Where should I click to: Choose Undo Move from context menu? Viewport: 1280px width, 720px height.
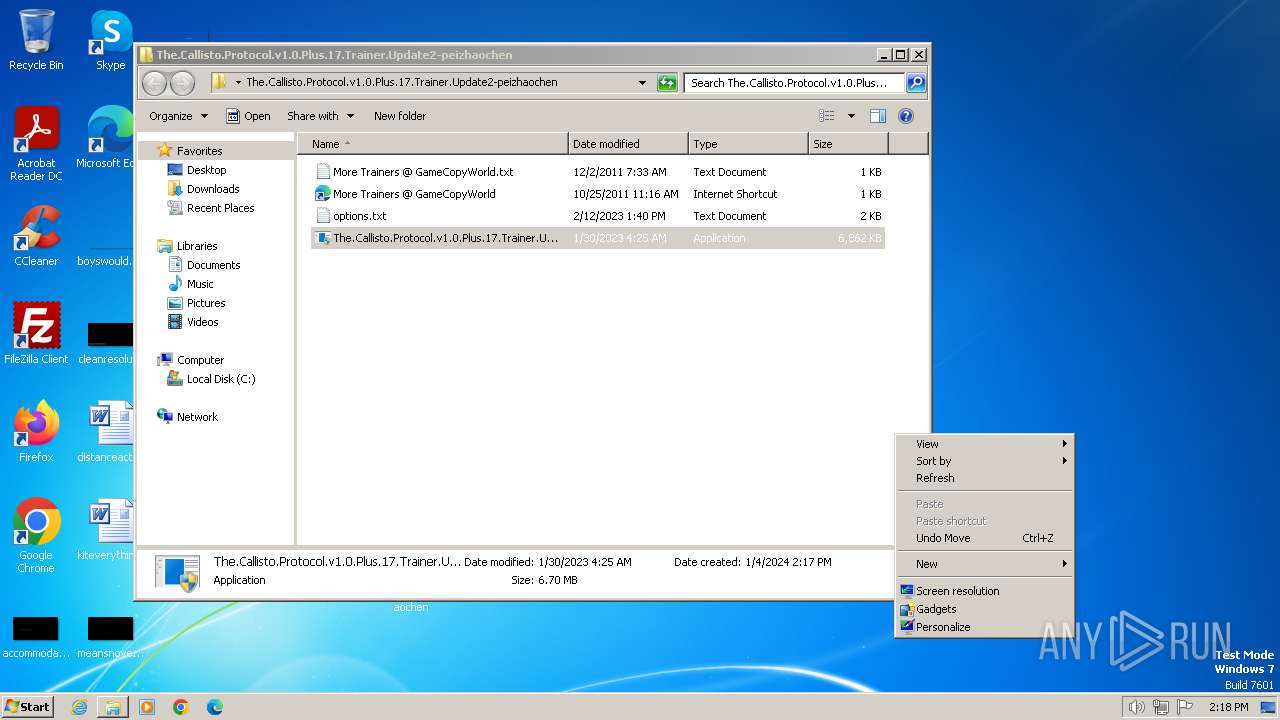click(984, 538)
